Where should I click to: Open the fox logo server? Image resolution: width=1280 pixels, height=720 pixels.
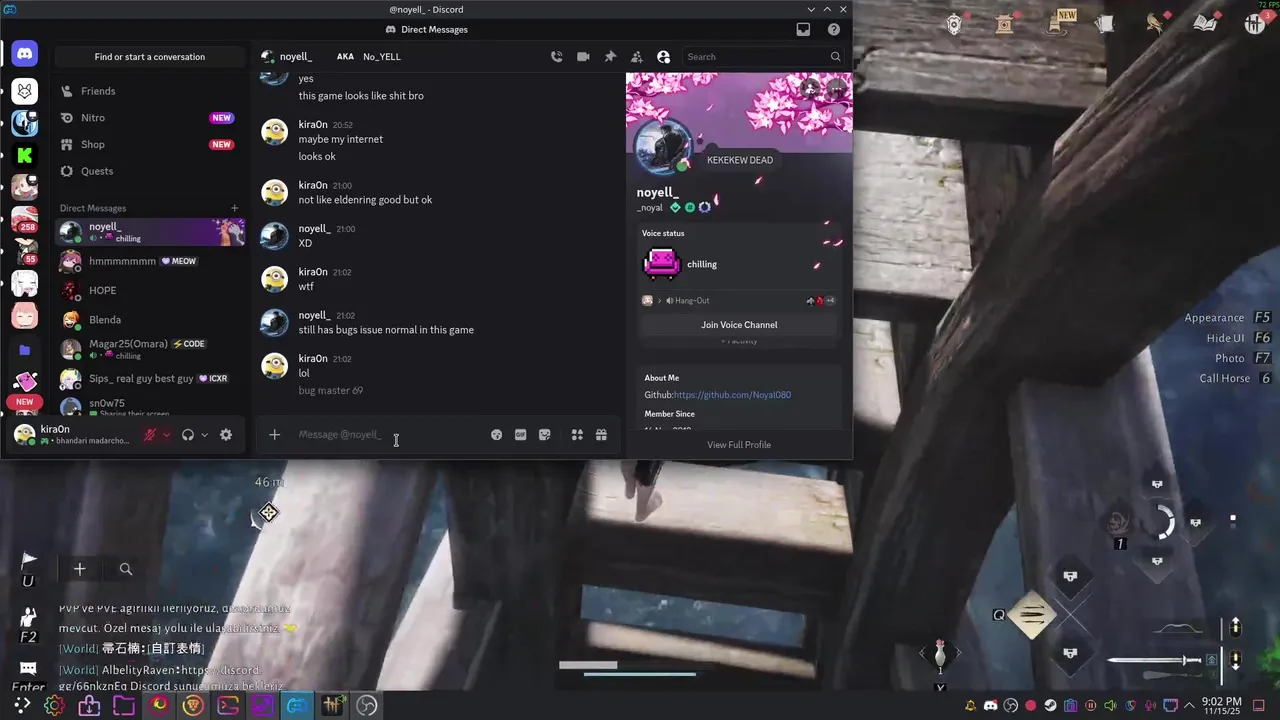tap(25, 92)
